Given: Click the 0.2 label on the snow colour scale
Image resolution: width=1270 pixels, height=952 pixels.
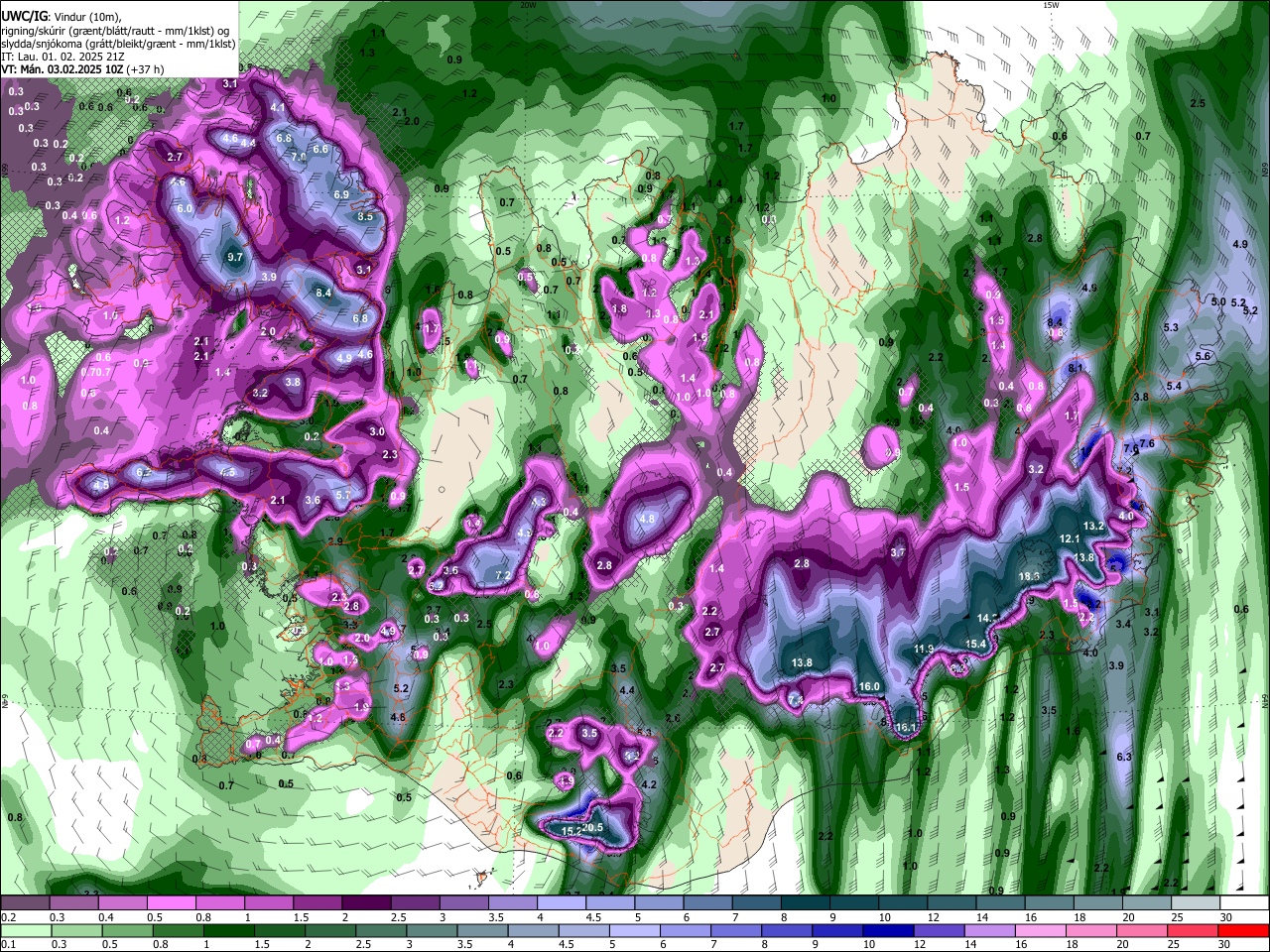Looking at the screenshot, I should tap(9, 918).
